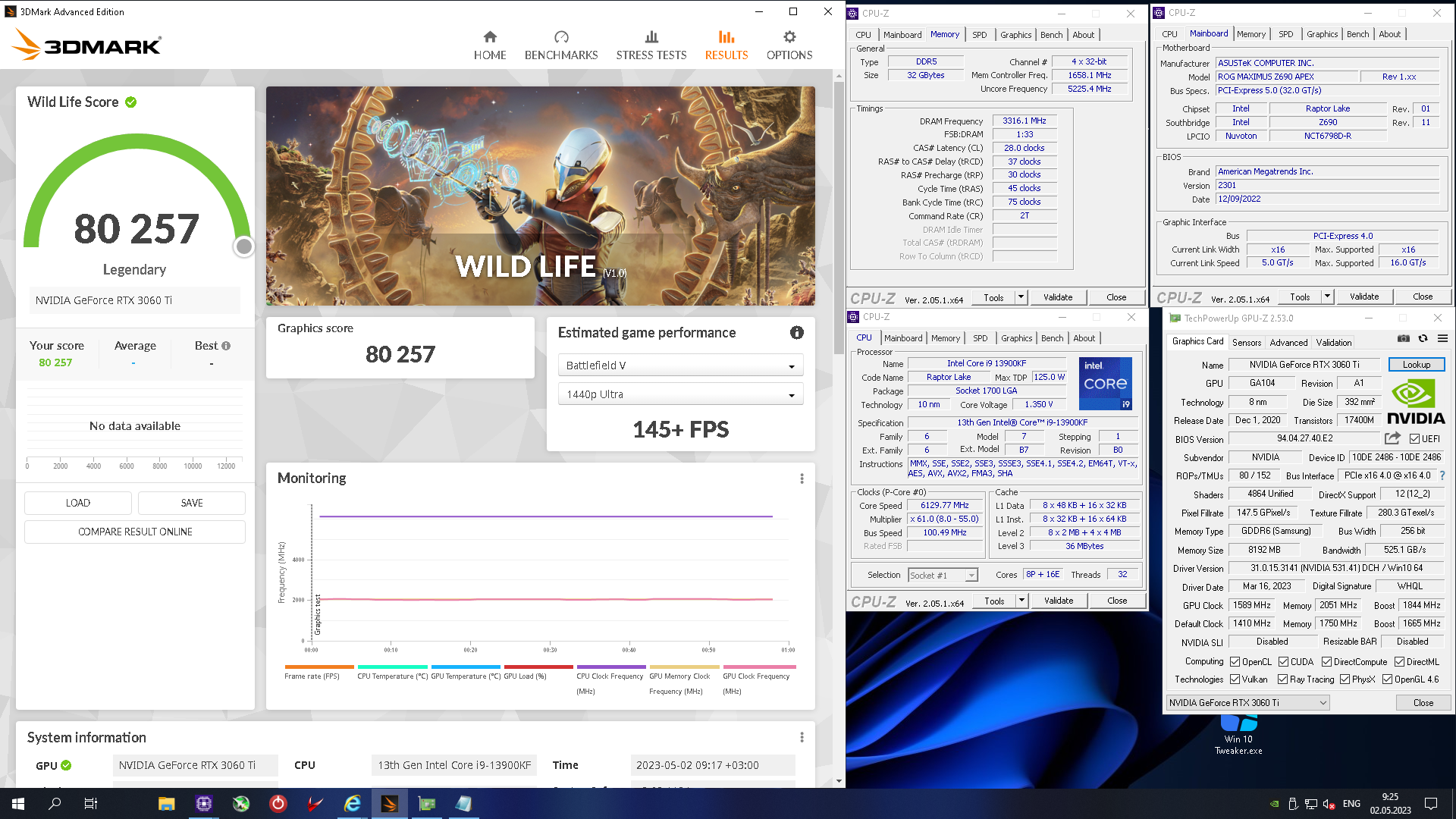The width and height of the screenshot is (1456, 819).
Task: Expand Tools arrow in CPU-Z CPU window
Action: [1022, 601]
